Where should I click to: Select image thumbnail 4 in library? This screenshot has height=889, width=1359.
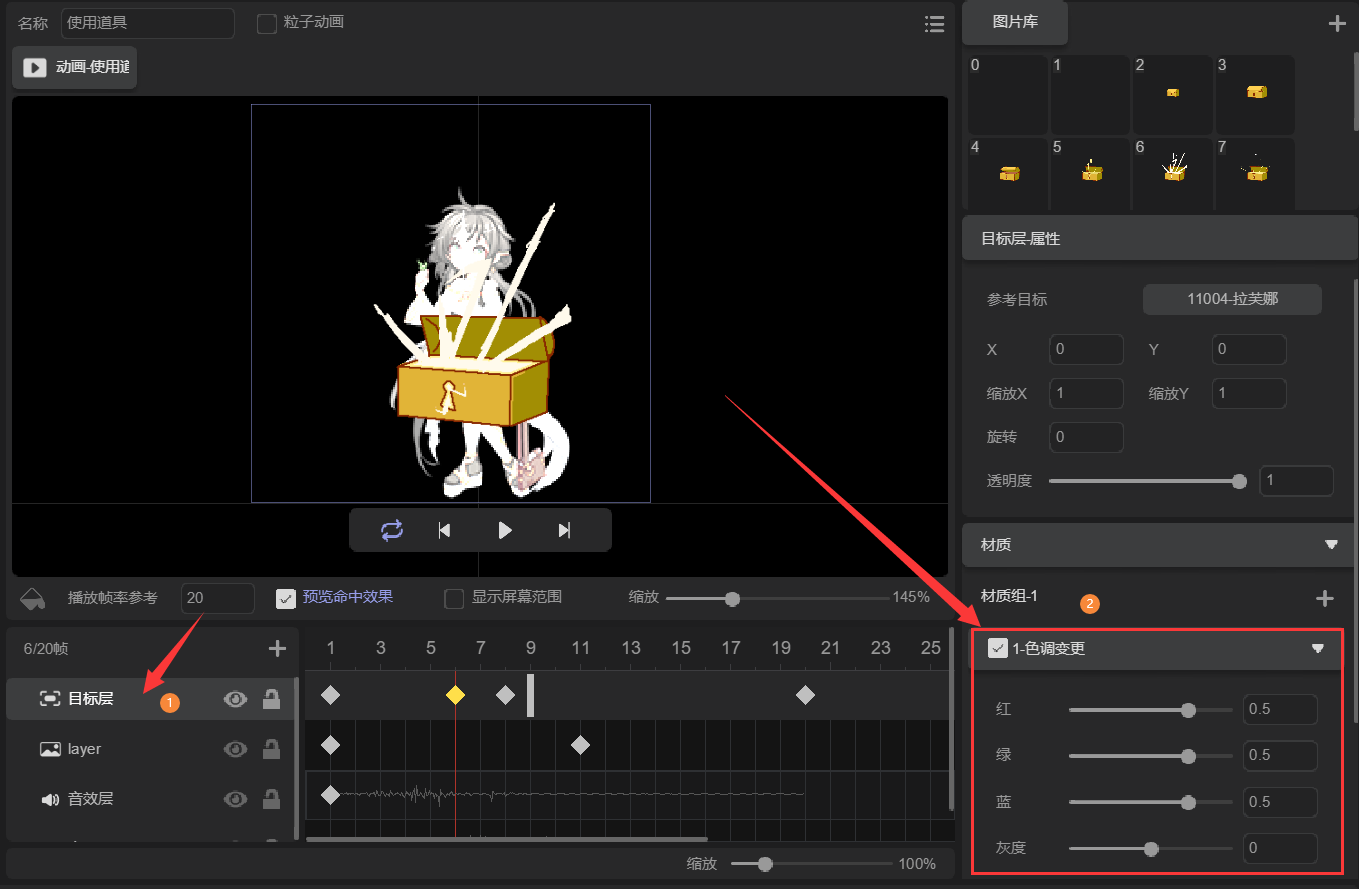[1008, 174]
